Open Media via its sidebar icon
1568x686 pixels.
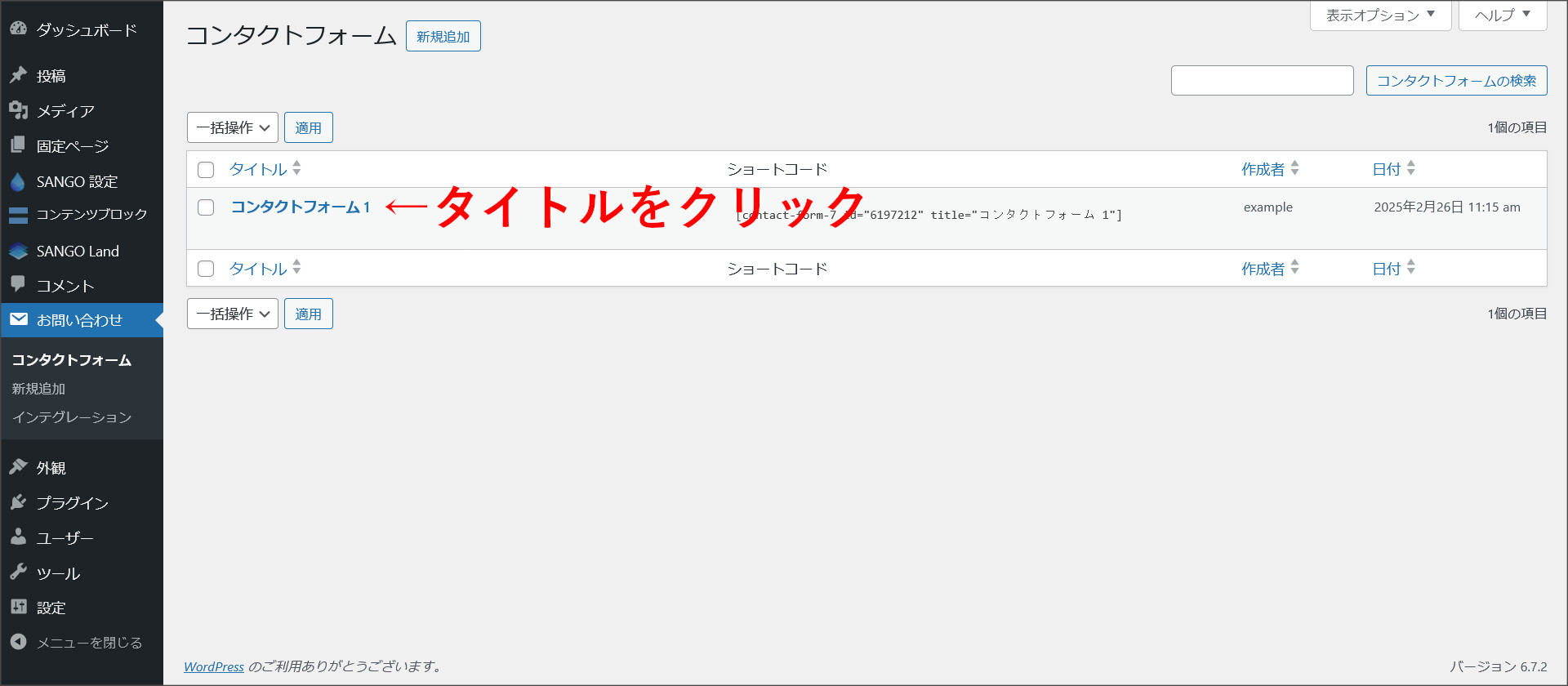(x=18, y=110)
